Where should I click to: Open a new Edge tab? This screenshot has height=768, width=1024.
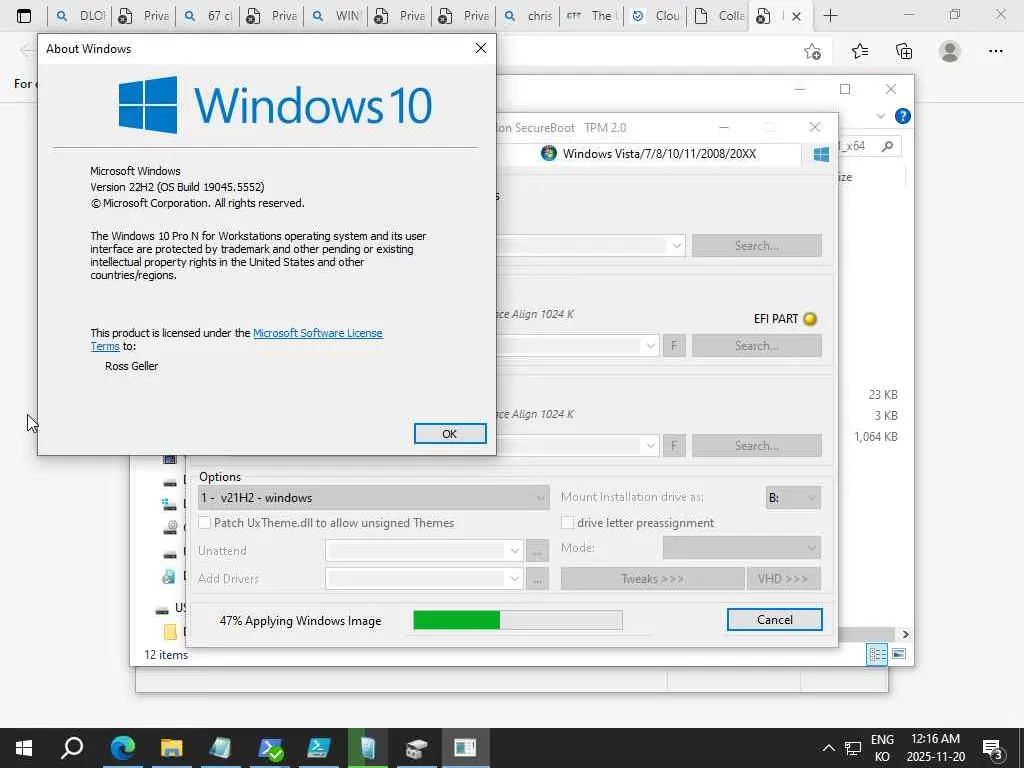click(x=830, y=16)
